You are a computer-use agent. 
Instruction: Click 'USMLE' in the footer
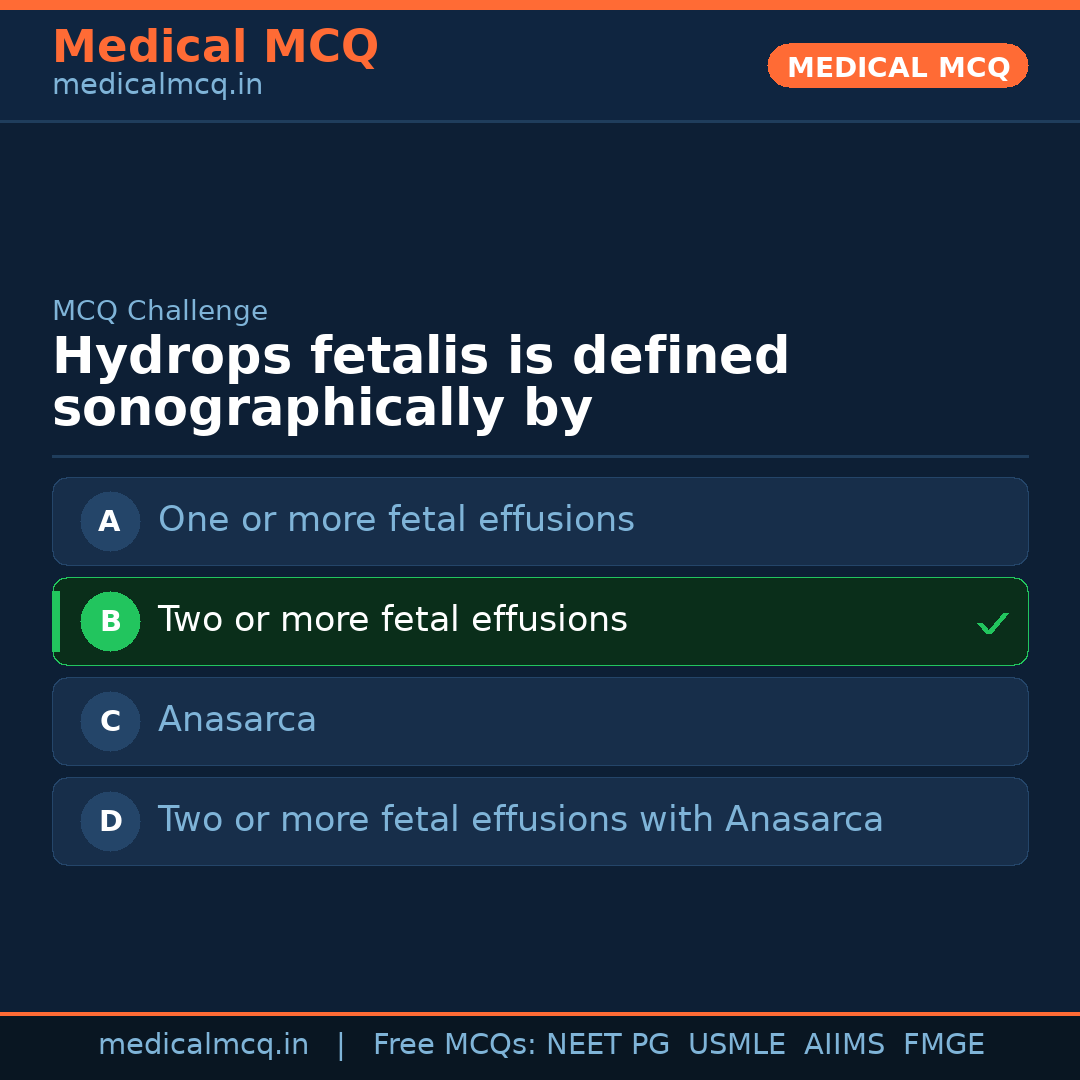[736, 1045]
